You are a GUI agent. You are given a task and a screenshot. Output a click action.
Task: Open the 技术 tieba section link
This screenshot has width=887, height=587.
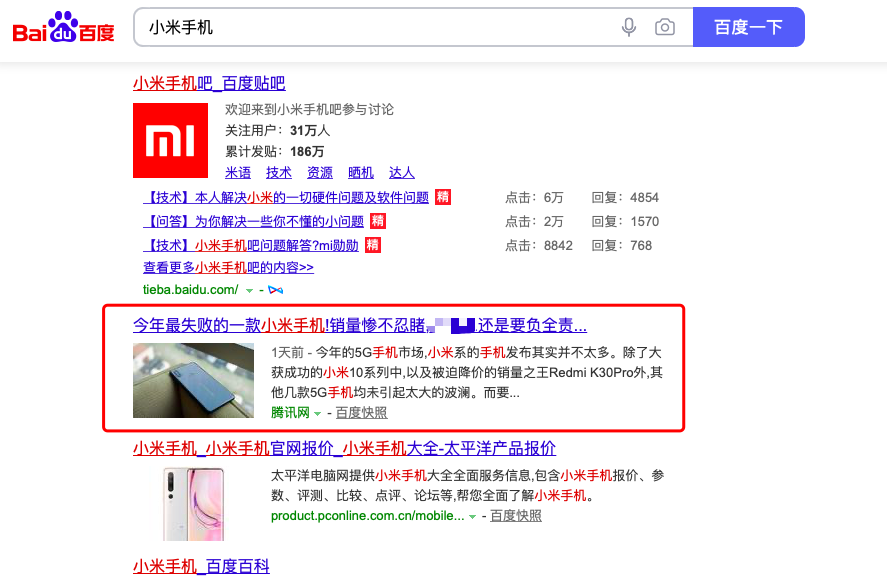279,172
